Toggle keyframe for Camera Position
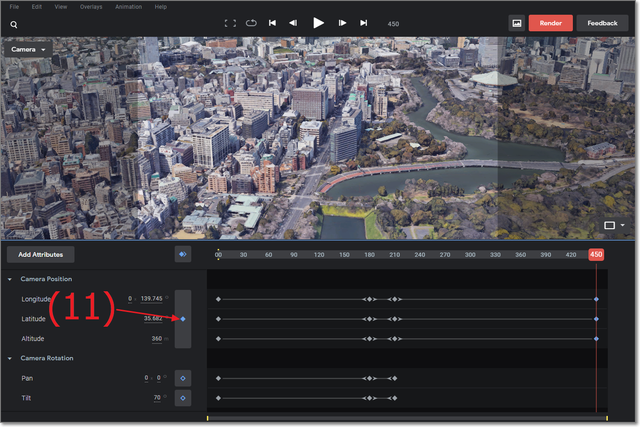 (x=182, y=319)
